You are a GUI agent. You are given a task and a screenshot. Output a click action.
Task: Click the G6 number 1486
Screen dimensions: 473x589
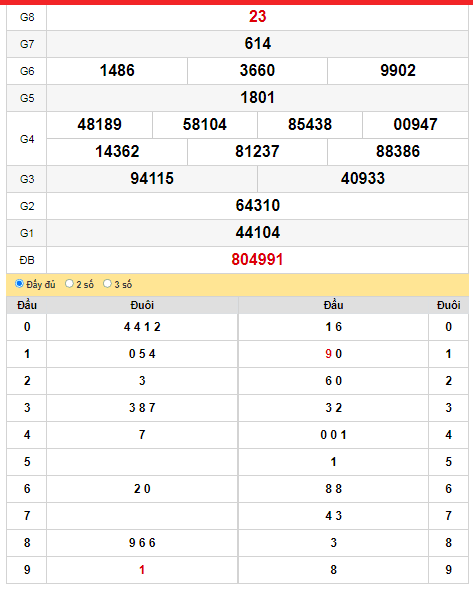117,71
